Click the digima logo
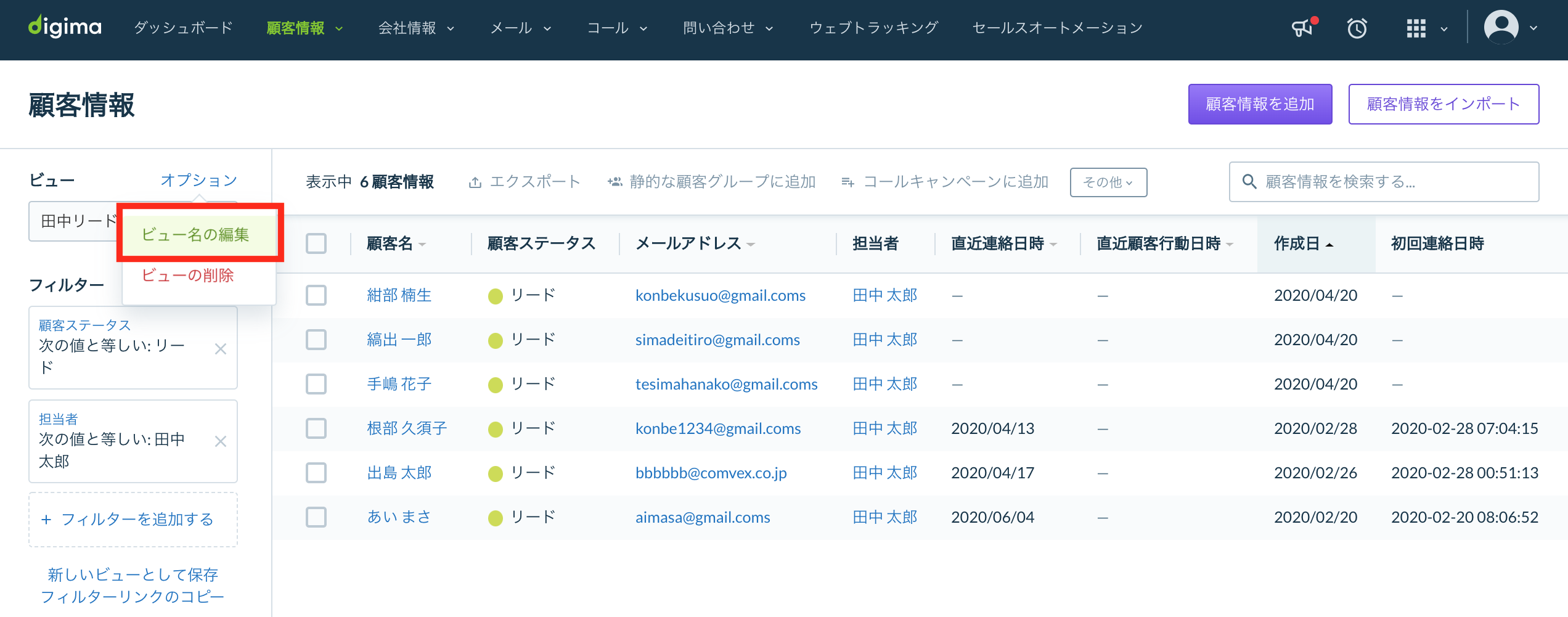Viewport: 1568px width, 617px height. point(65,27)
